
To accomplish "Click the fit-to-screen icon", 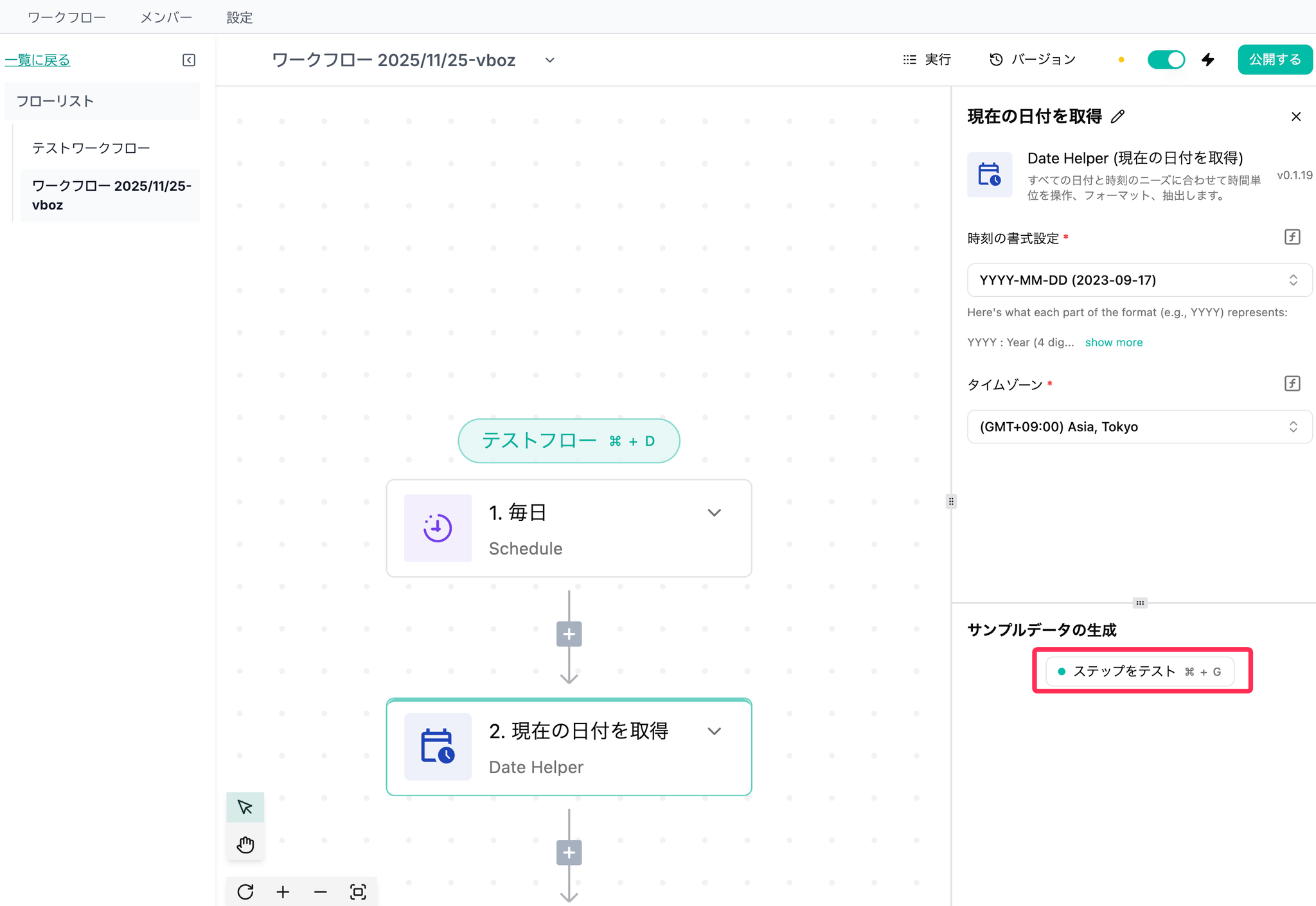I will [x=358, y=892].
